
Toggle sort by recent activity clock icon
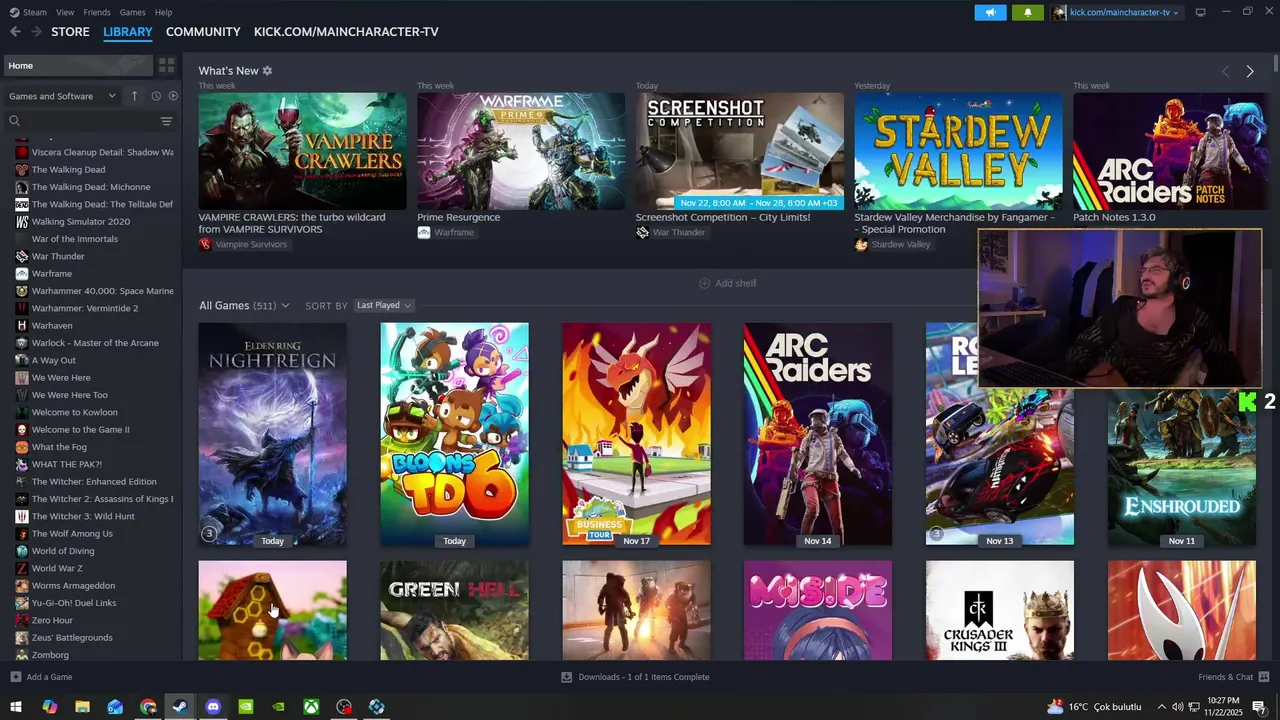(156, 96)
